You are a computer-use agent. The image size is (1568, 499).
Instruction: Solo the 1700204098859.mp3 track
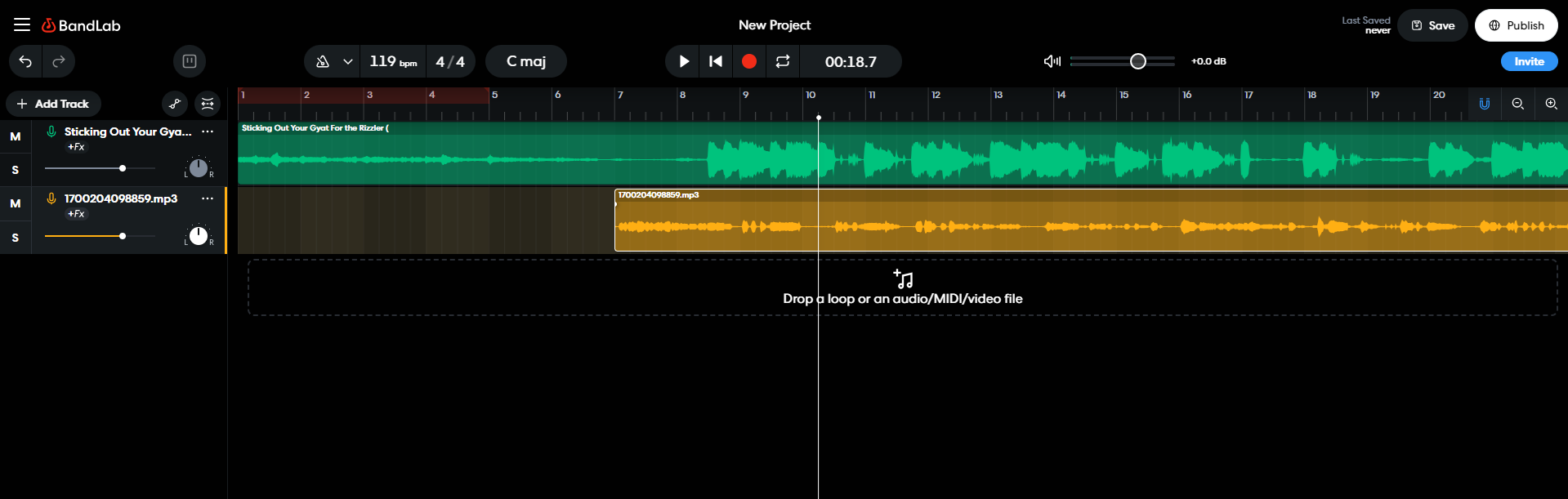pos(16,238)
